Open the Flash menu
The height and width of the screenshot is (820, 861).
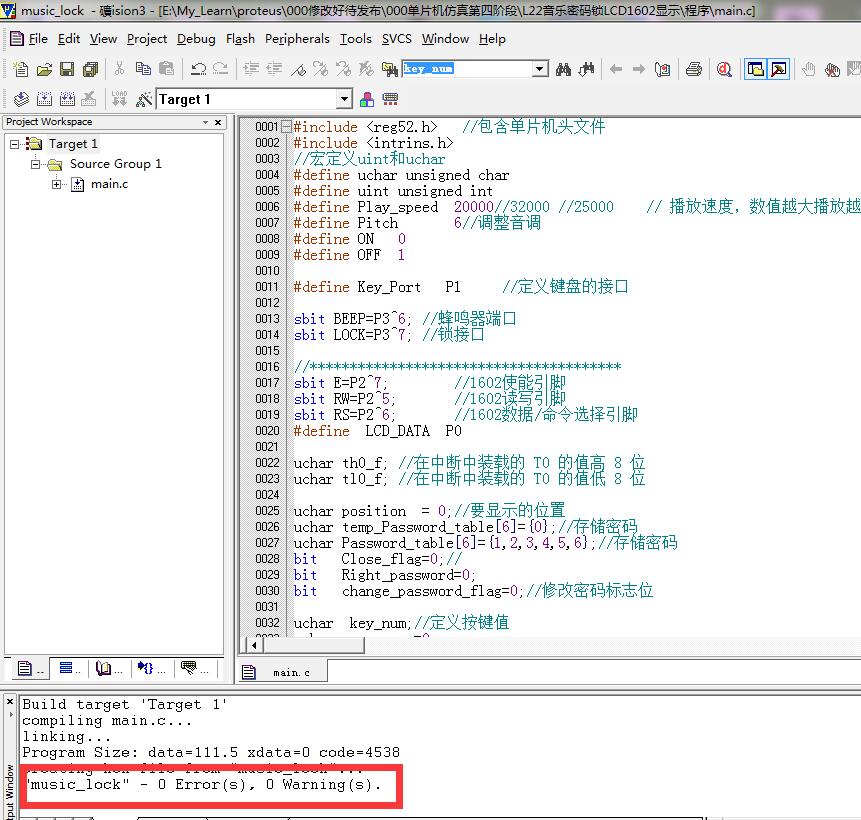[x=240, y=39]
